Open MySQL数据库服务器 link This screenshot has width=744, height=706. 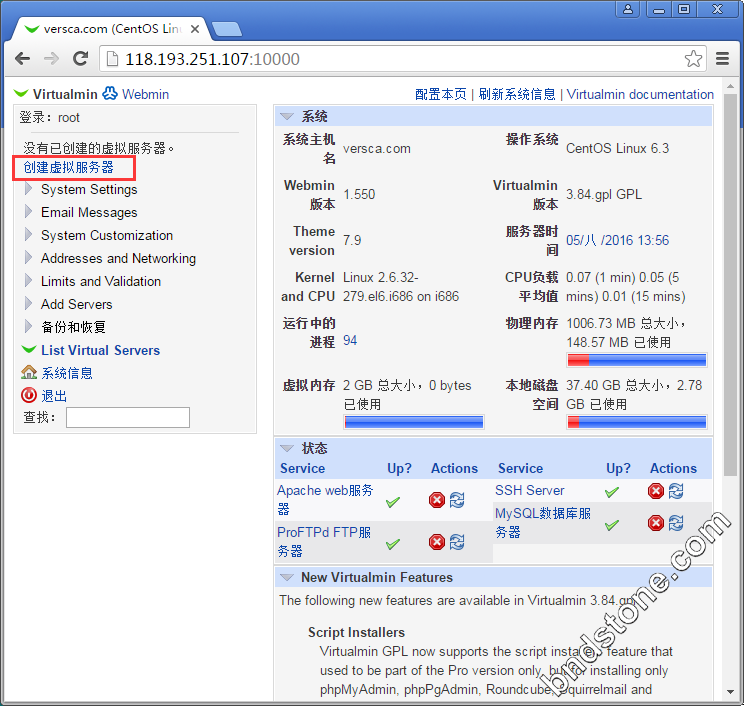pyautogui.click(x=543, y=522)
